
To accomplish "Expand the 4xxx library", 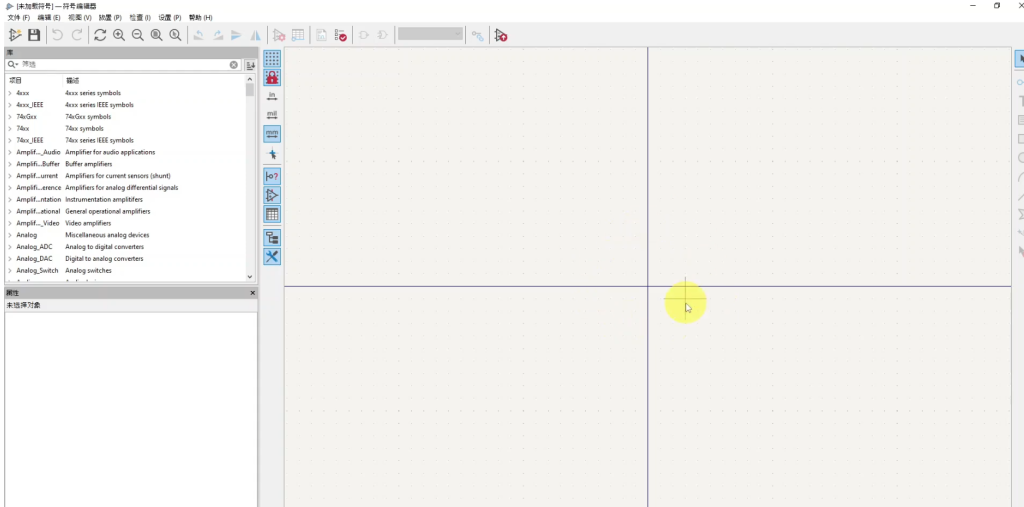I will point(10,93).
